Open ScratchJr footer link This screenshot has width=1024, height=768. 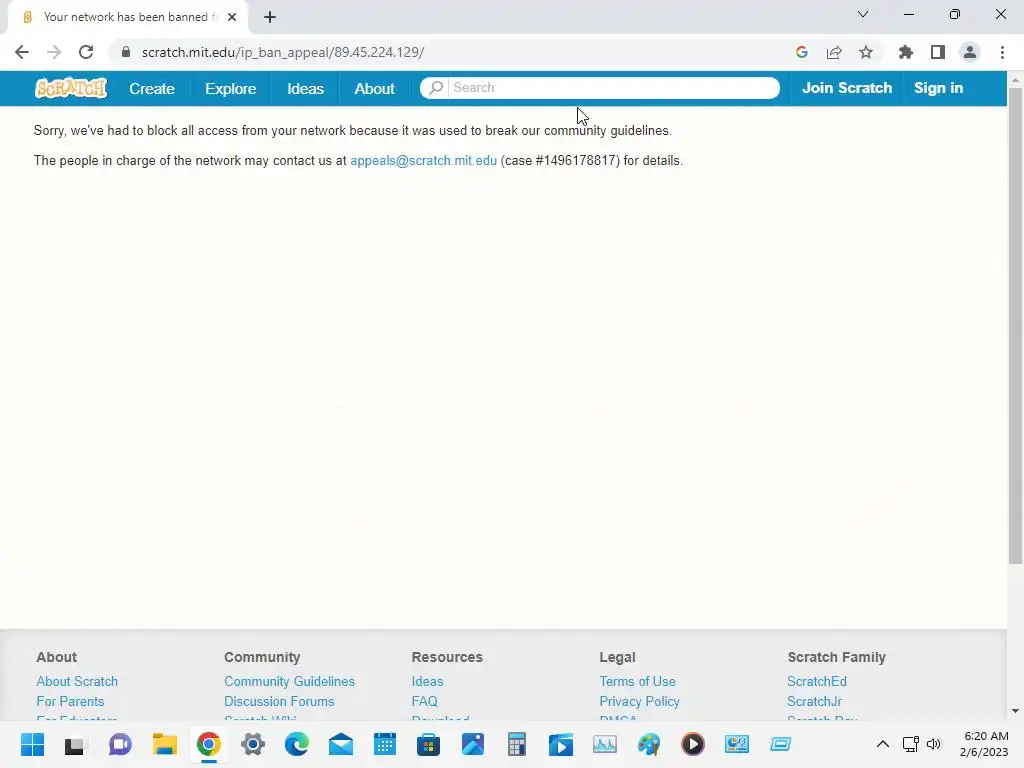point(814,701)
